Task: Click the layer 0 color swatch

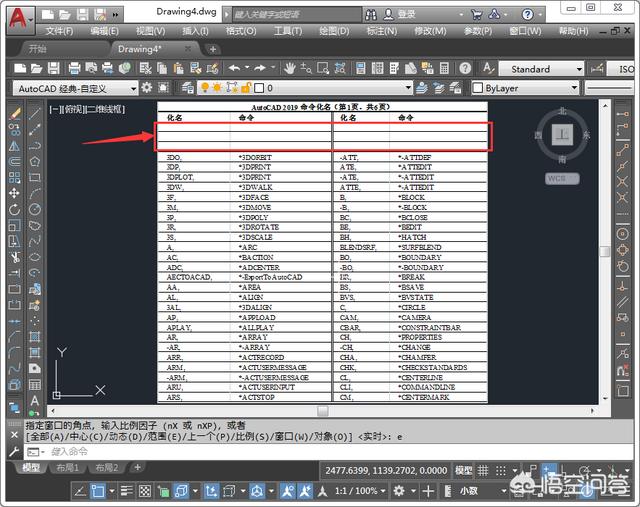Action: coord(259,88)
